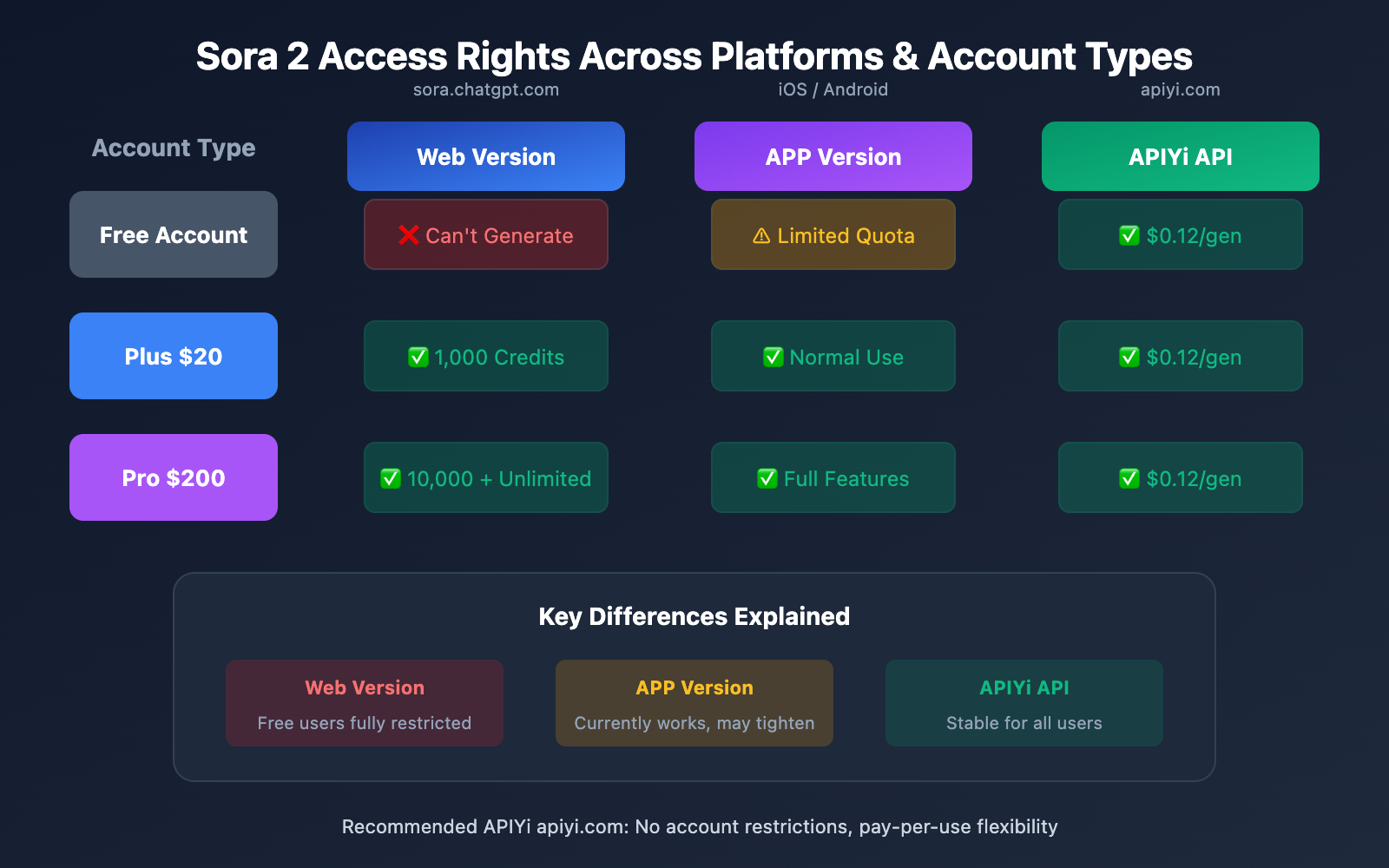The image size is (1389, 868).
Task: Click the checkmark in Plus row's $0.12/gen cell
Action: (1129, 357)
